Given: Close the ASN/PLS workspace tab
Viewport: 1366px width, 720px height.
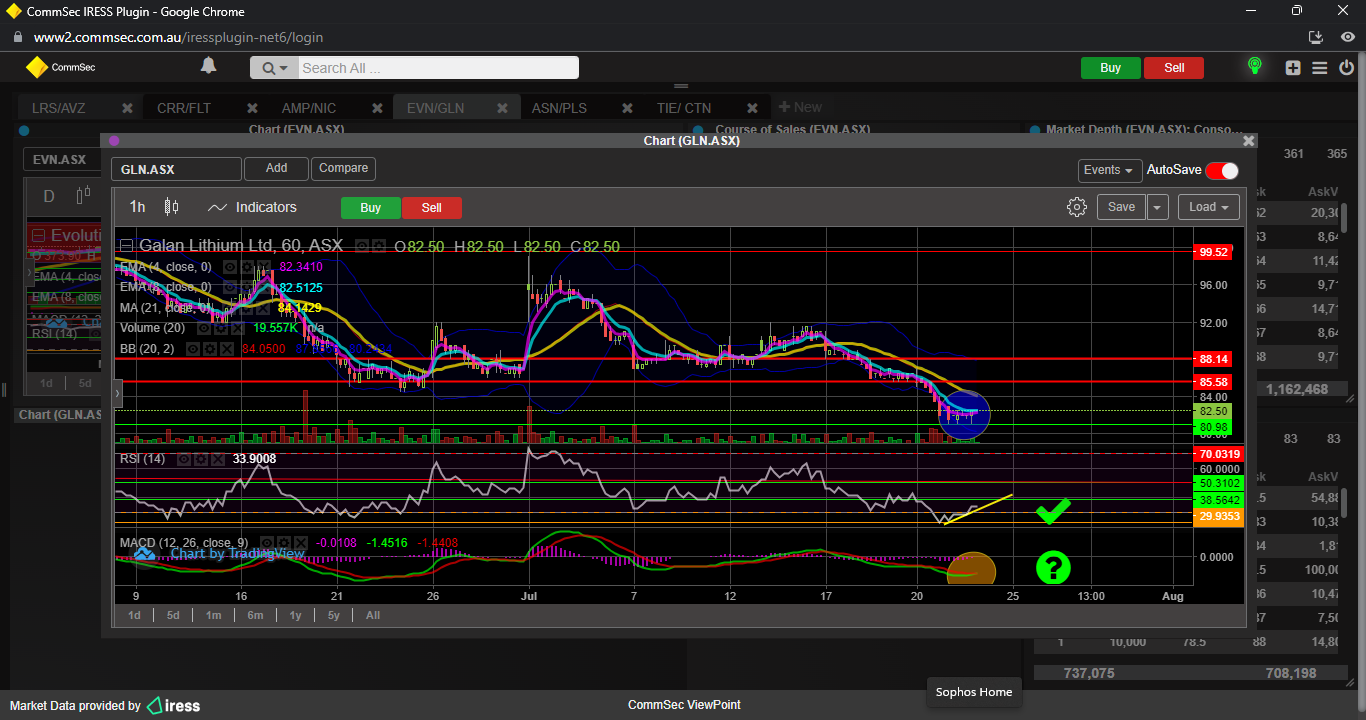Looking at the screenshot, I should click(x=627, y=108).
